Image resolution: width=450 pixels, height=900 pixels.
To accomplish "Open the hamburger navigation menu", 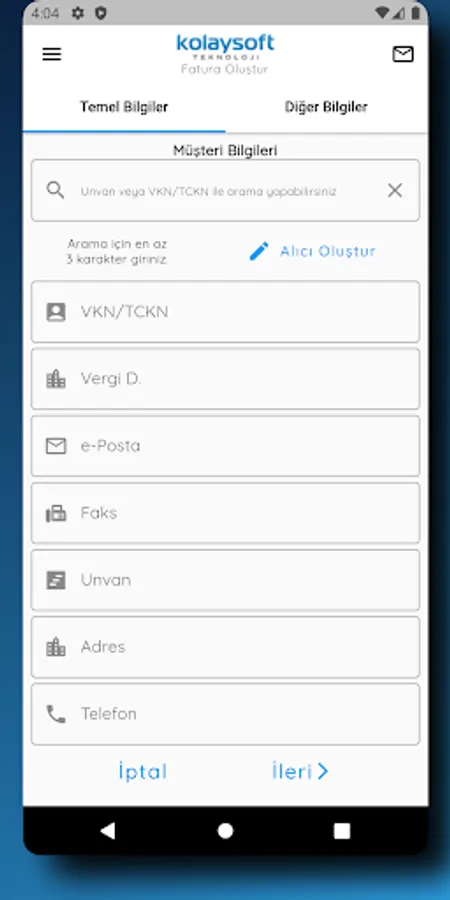I will 52,54.
